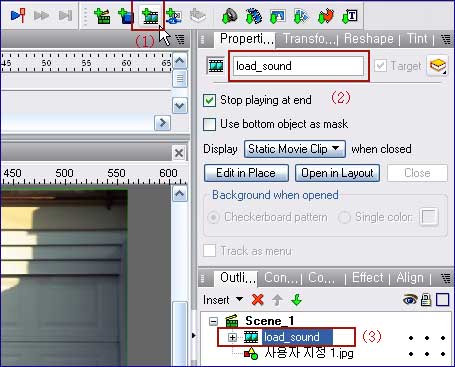Switch to the Reshape tab

coord(369,39)
